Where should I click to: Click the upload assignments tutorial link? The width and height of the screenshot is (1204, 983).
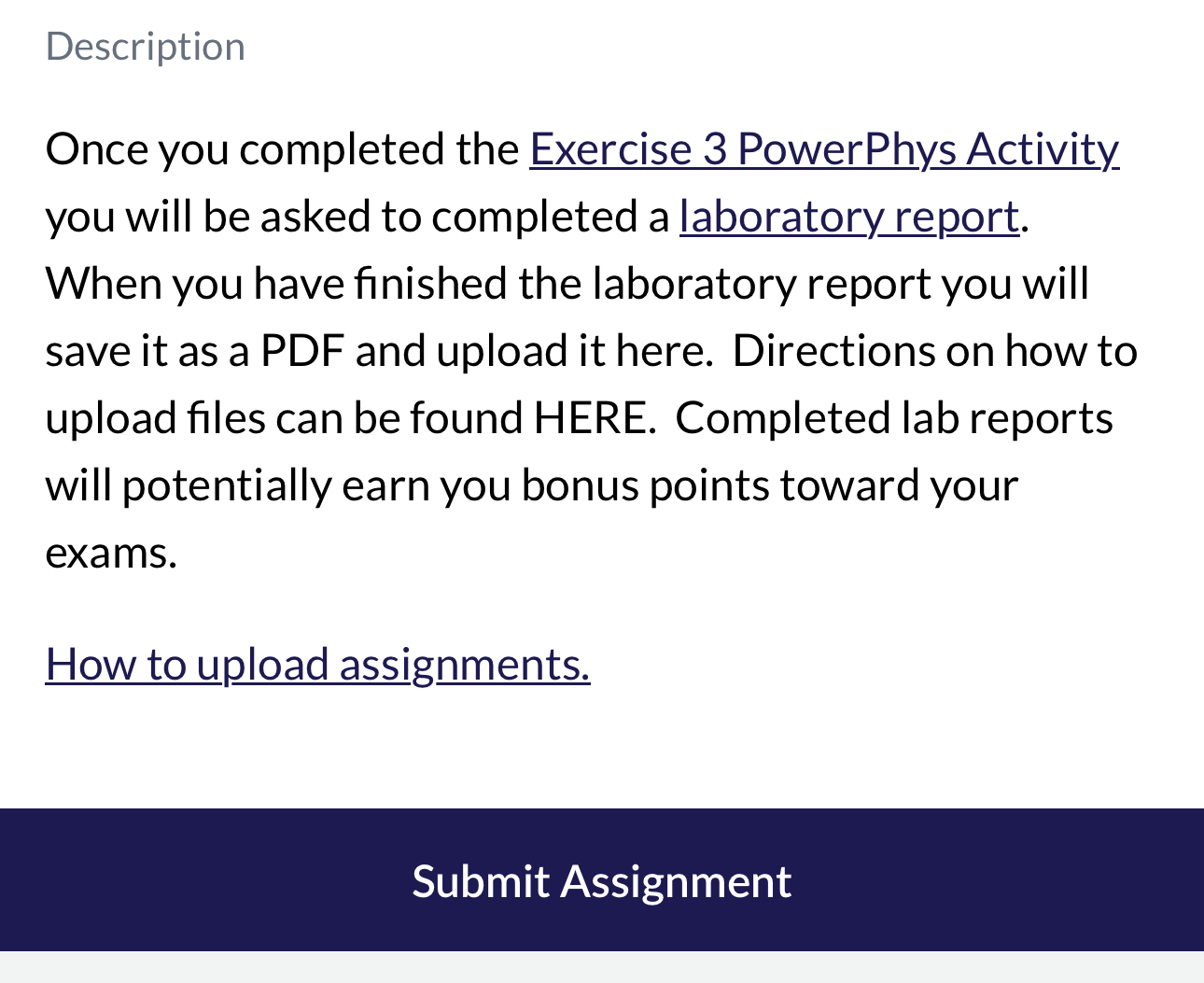tap(317, 665)
